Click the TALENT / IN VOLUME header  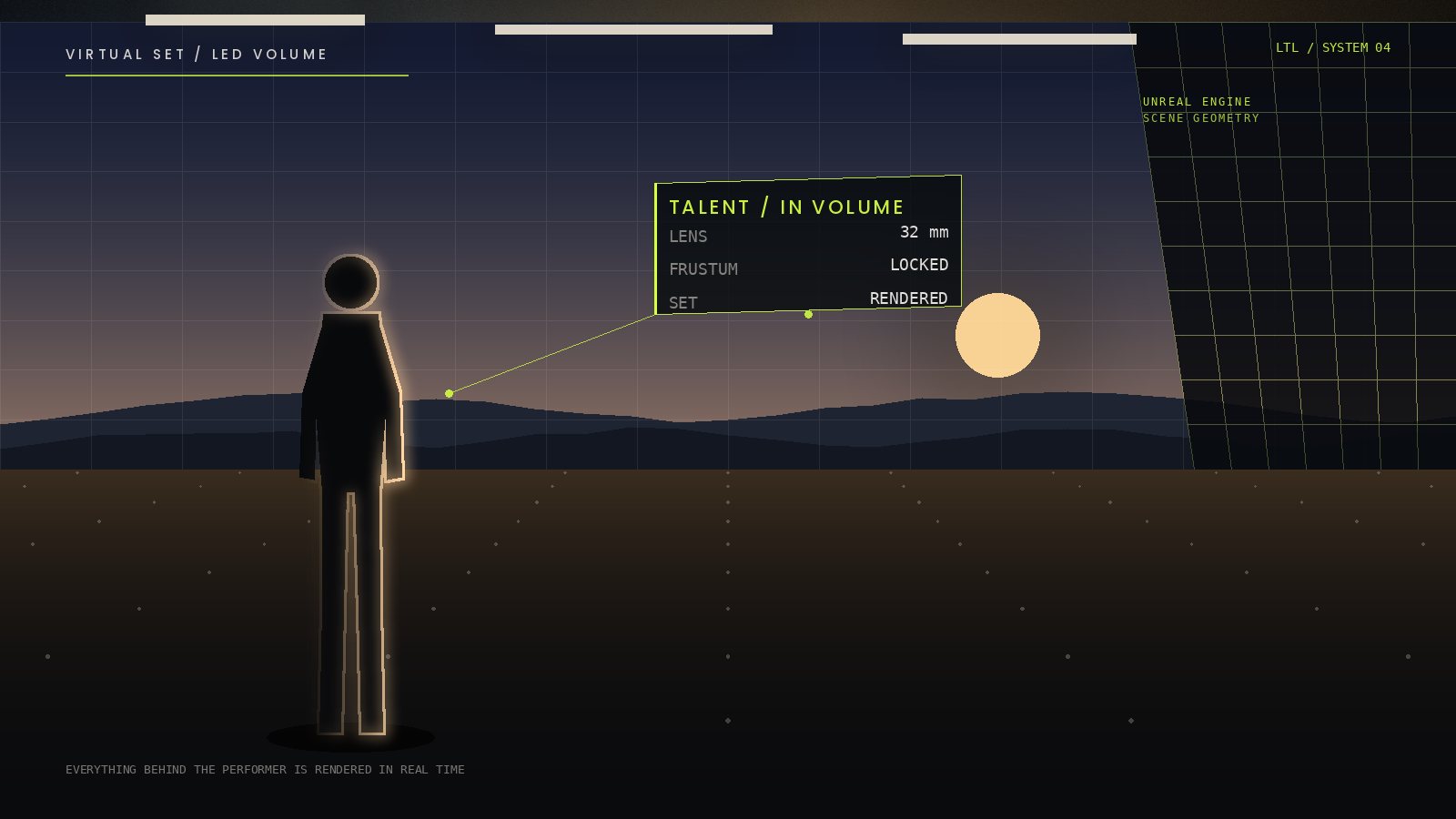click(786, 207)
